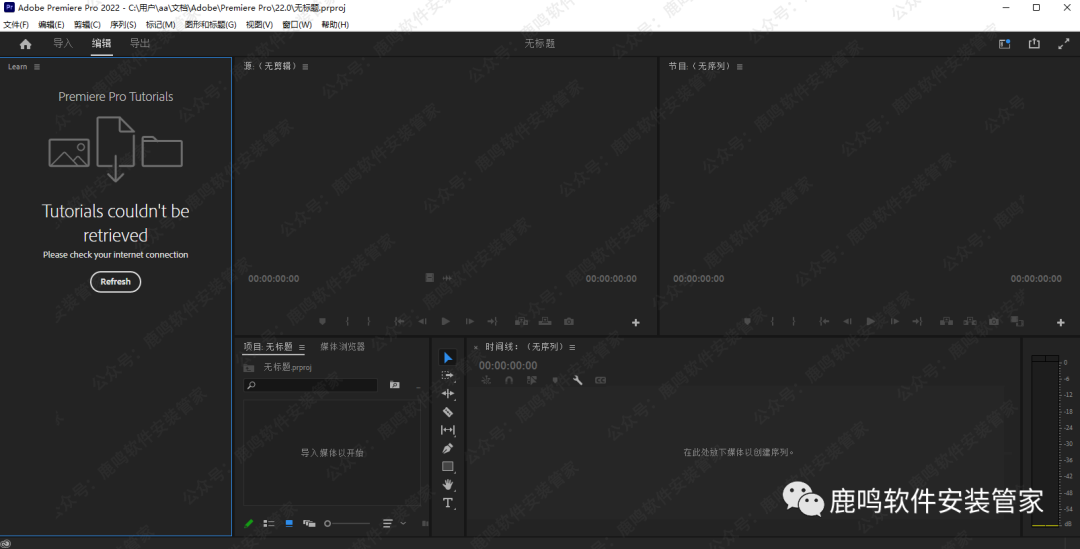Switch to the 导入 workspace tab
1080x549 pixels.
tap(63, 43)
